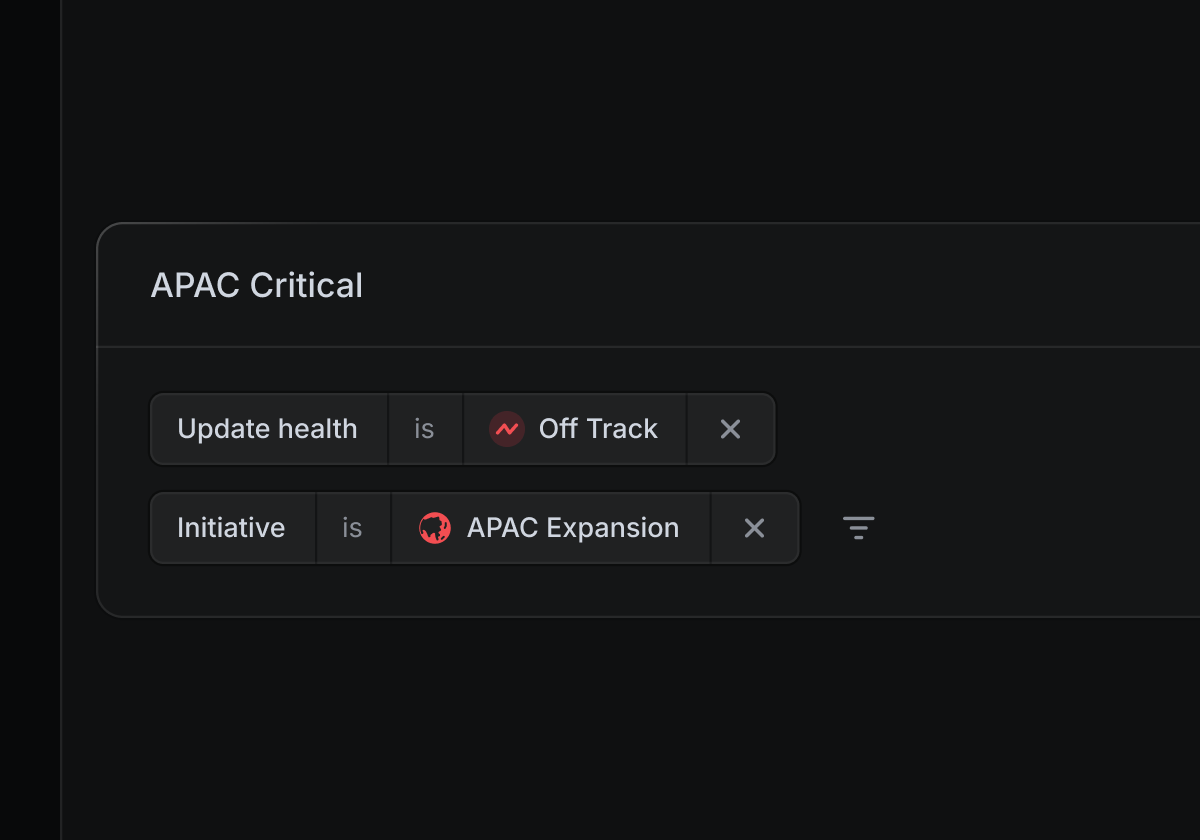Open the APAC Expansion value dropdown

tap(551, 528)
